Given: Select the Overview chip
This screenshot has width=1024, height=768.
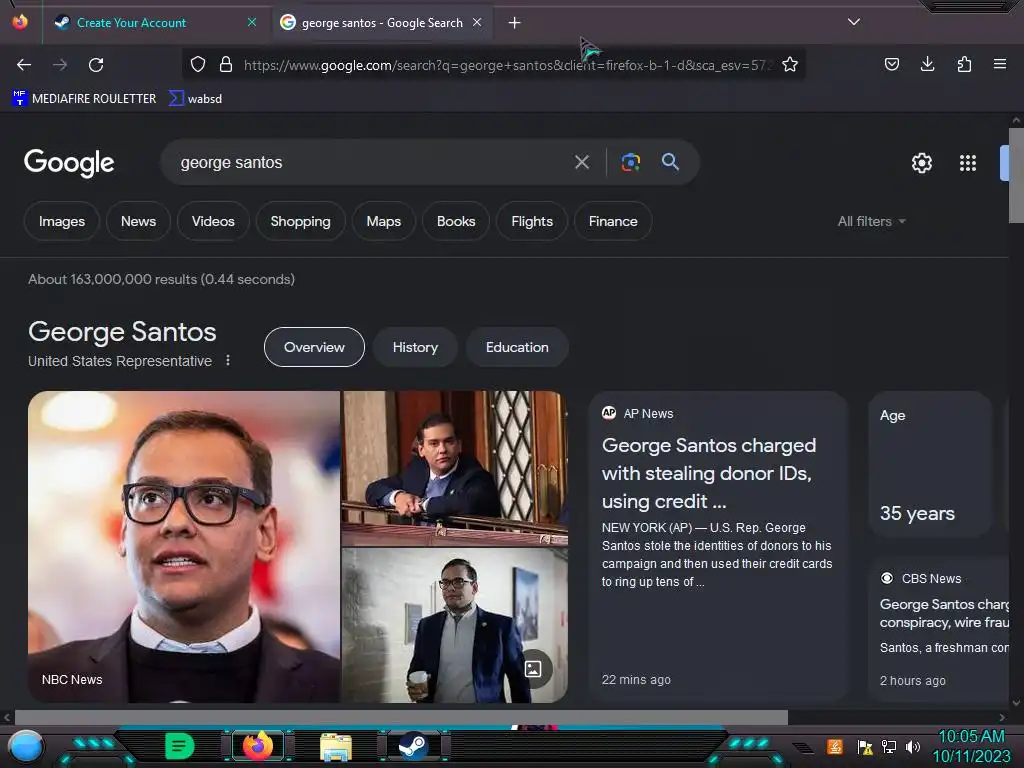Looking at the screenshot, I should point(314,347).
